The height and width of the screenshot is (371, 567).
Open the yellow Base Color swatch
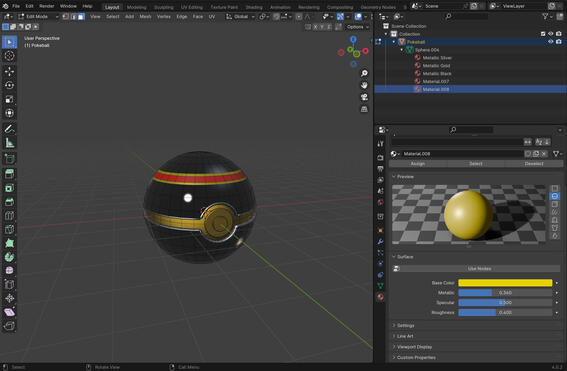tap(505, 283)
